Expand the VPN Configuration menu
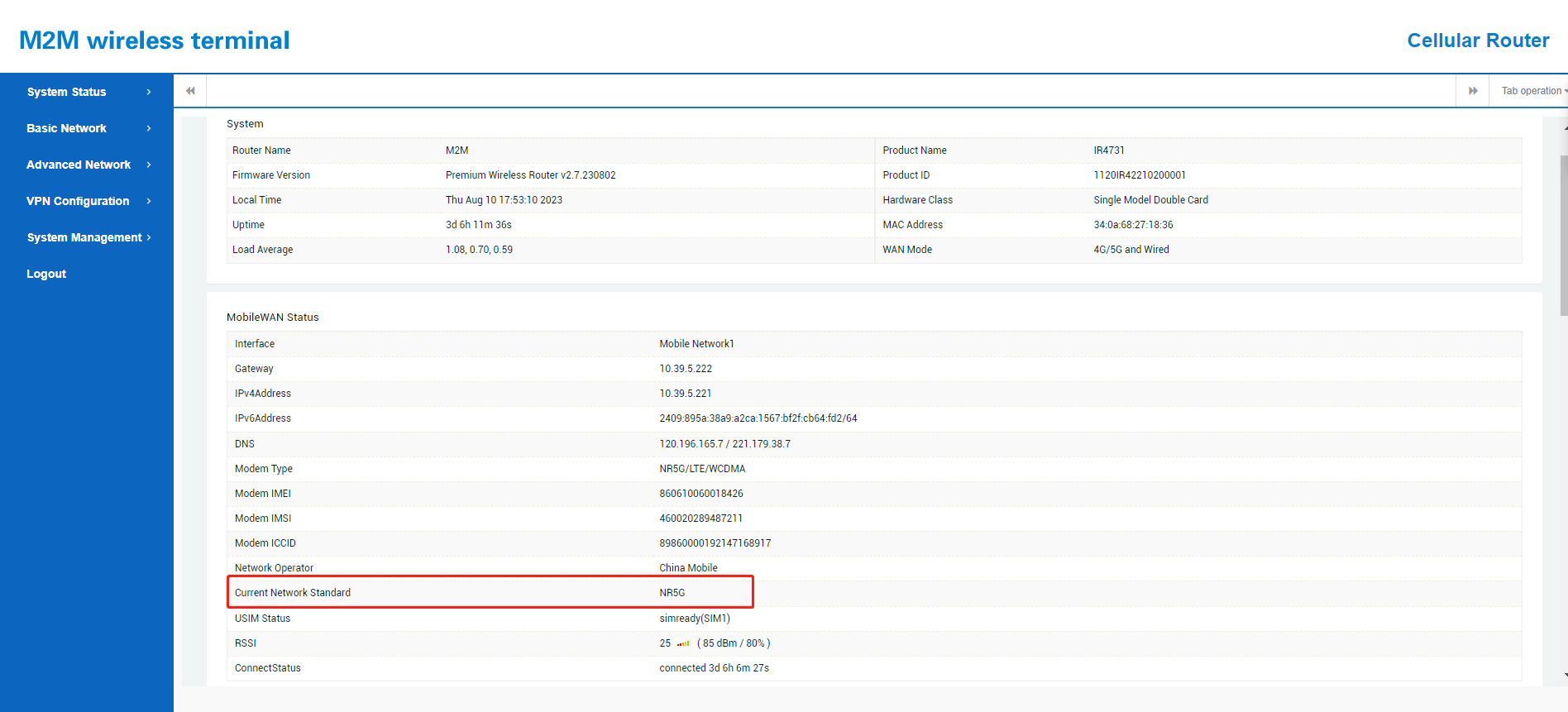This screenshot has height=712, width=1568. pyautogui.click(x=87, y=201)
